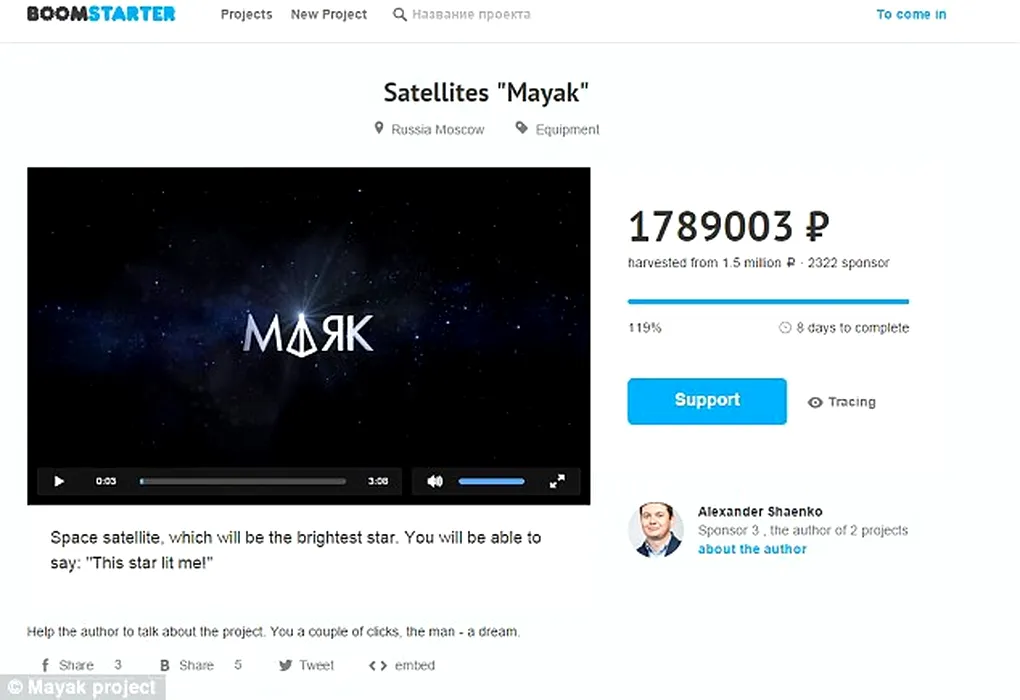This screenshot has width=1020, height=700.
Task: Open the video in fullscreen
Action: (557, 481)
